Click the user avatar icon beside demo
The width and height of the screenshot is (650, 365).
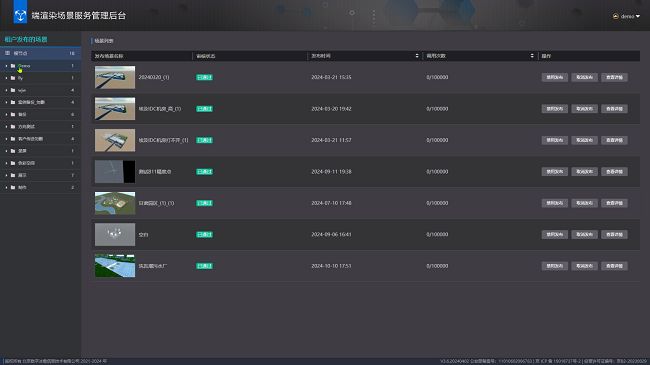[x=616, y=16]
